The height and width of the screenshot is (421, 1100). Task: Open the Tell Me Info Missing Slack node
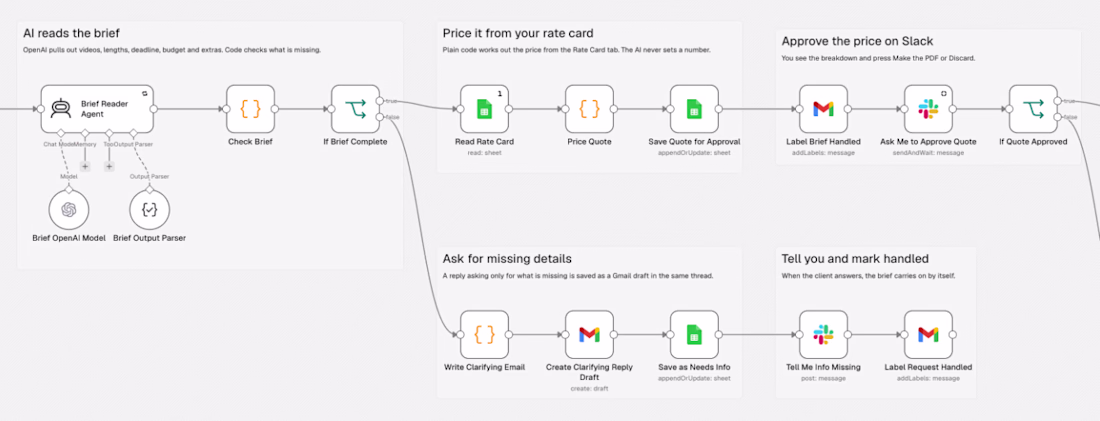tap(823, 334)
